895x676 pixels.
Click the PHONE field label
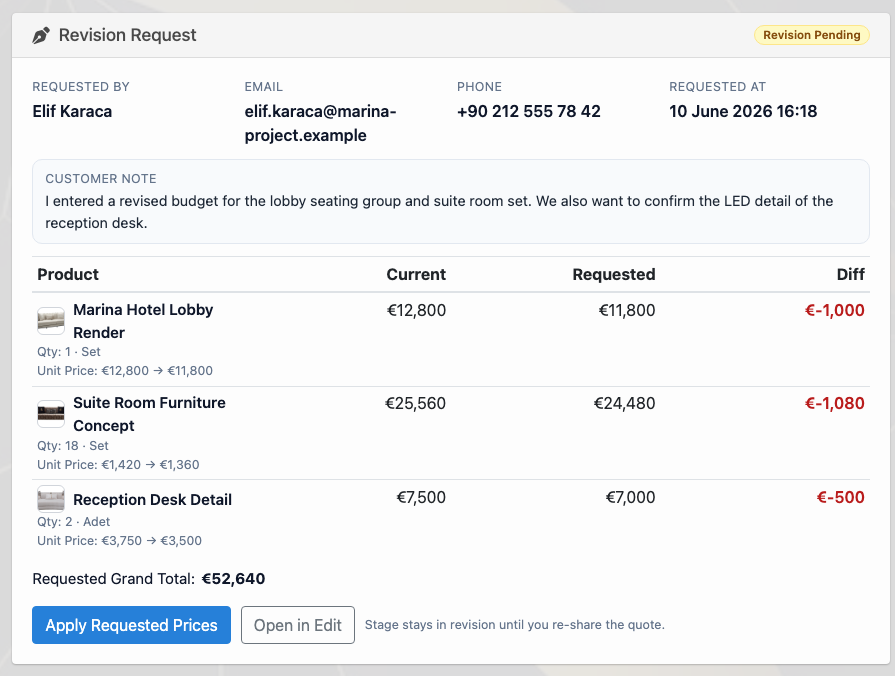click(479, 87)
